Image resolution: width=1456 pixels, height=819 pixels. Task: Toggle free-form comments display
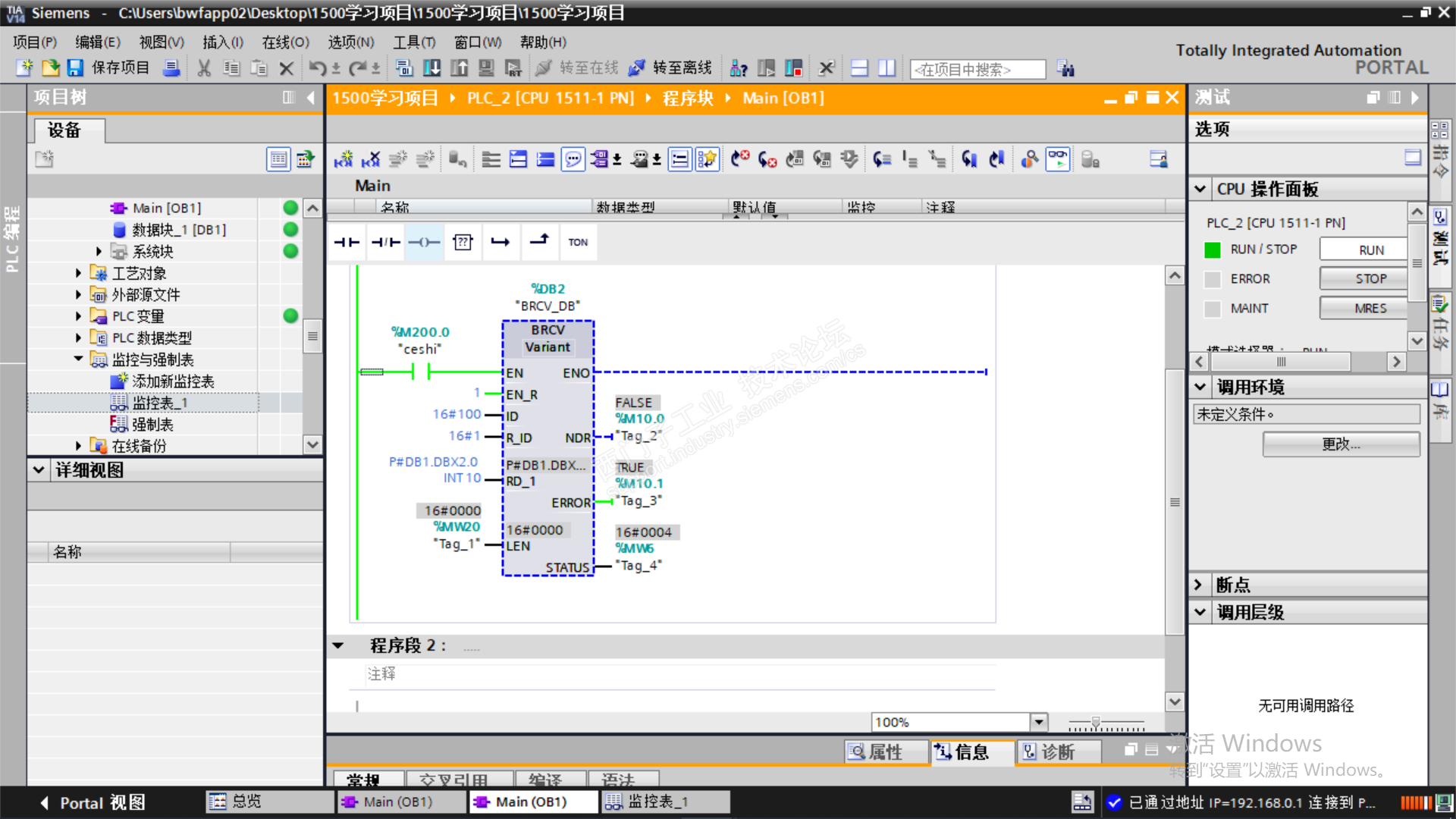(573, 159)
